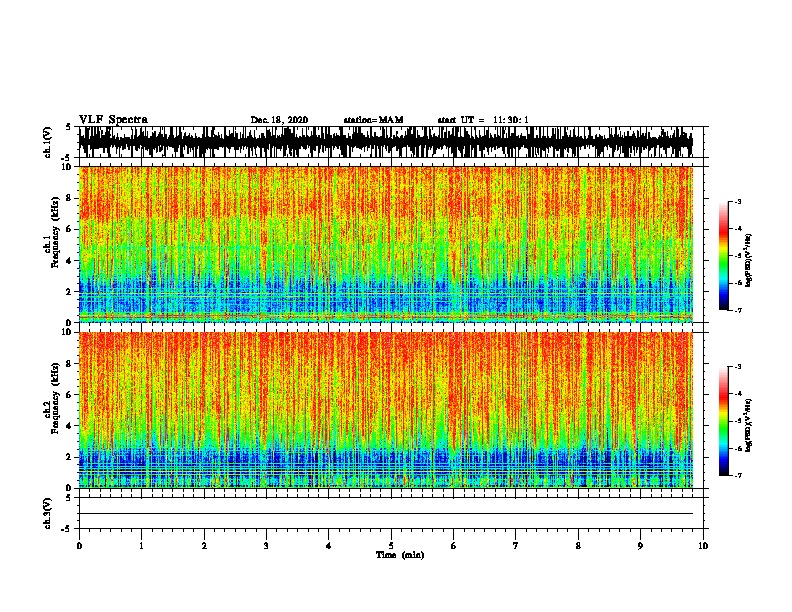The width and height of the screenshot is (792, 612).
Task: Click time tick label "6" on x-axis
Action: pos(454,546)
